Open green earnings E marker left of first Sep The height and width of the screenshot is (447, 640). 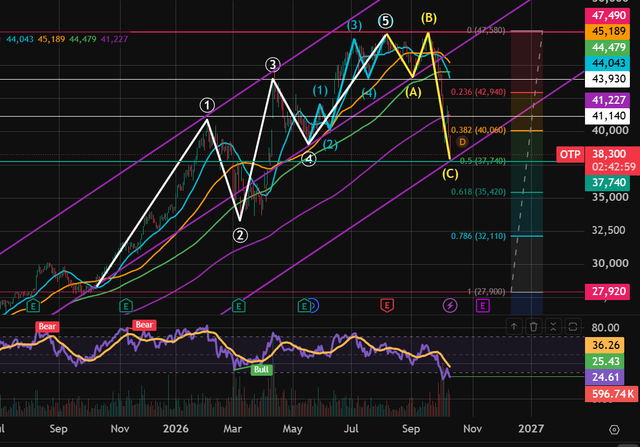33,305
